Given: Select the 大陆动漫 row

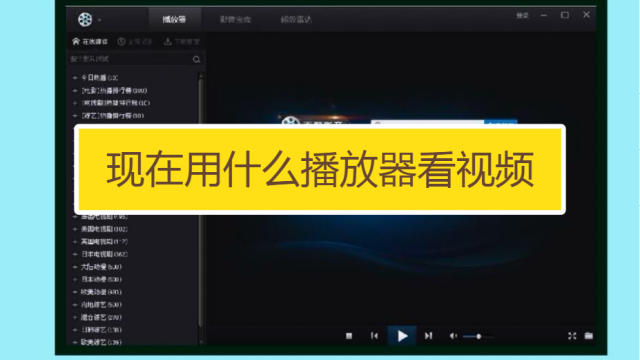Looking at the screenshot, I should [97, 267].
